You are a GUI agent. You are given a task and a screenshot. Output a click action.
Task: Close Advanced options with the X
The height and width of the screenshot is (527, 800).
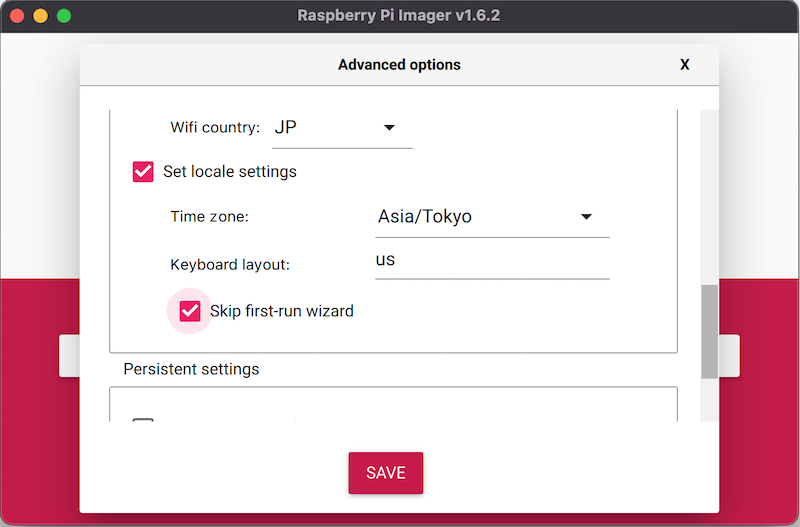click(x=685, y=65)
